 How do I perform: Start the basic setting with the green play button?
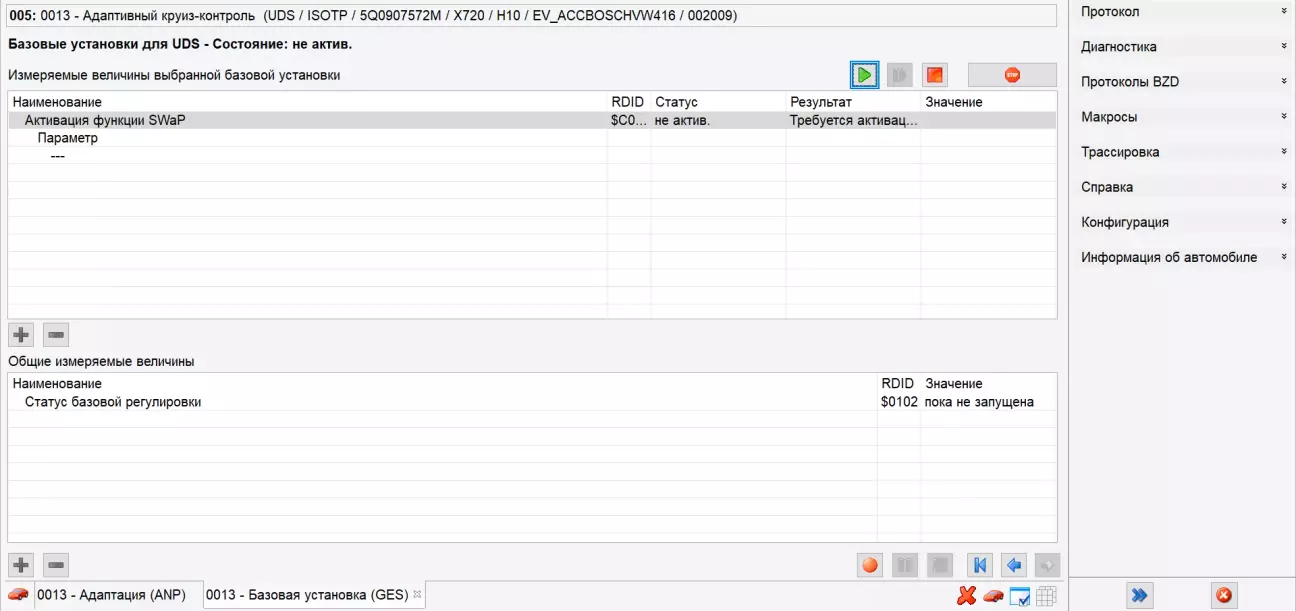tap(865, 75)
